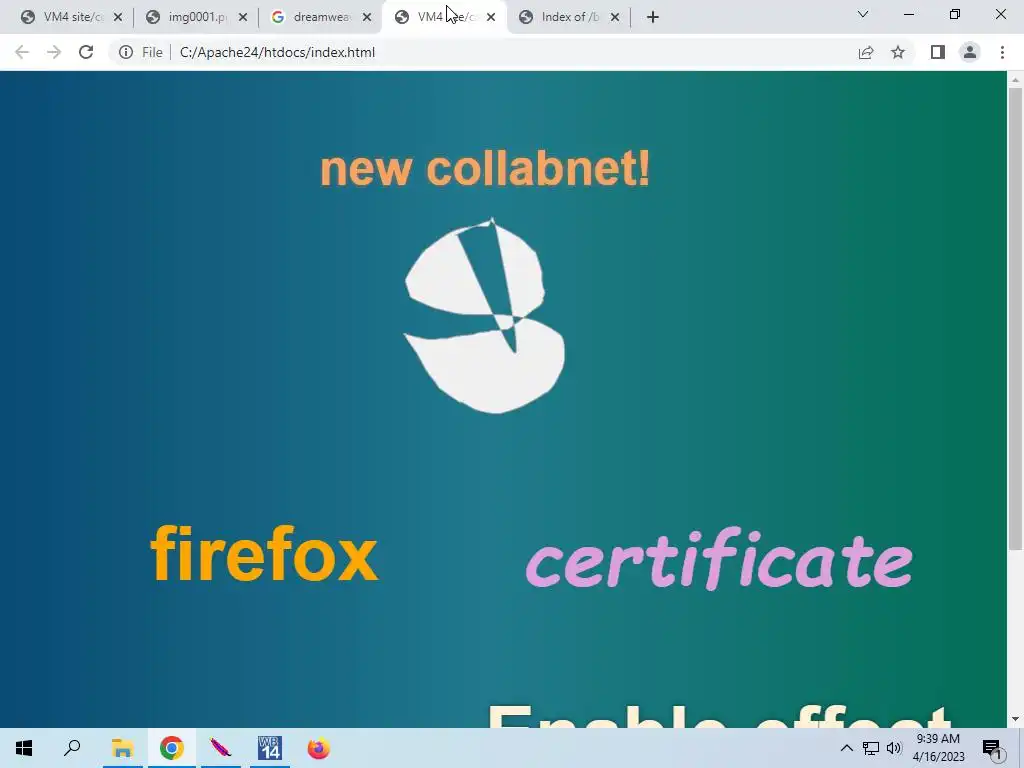The width and height of the screenshot is (1024, 768).
Task: Show hidden system tray icons
Action: click(x=846, y=748)
